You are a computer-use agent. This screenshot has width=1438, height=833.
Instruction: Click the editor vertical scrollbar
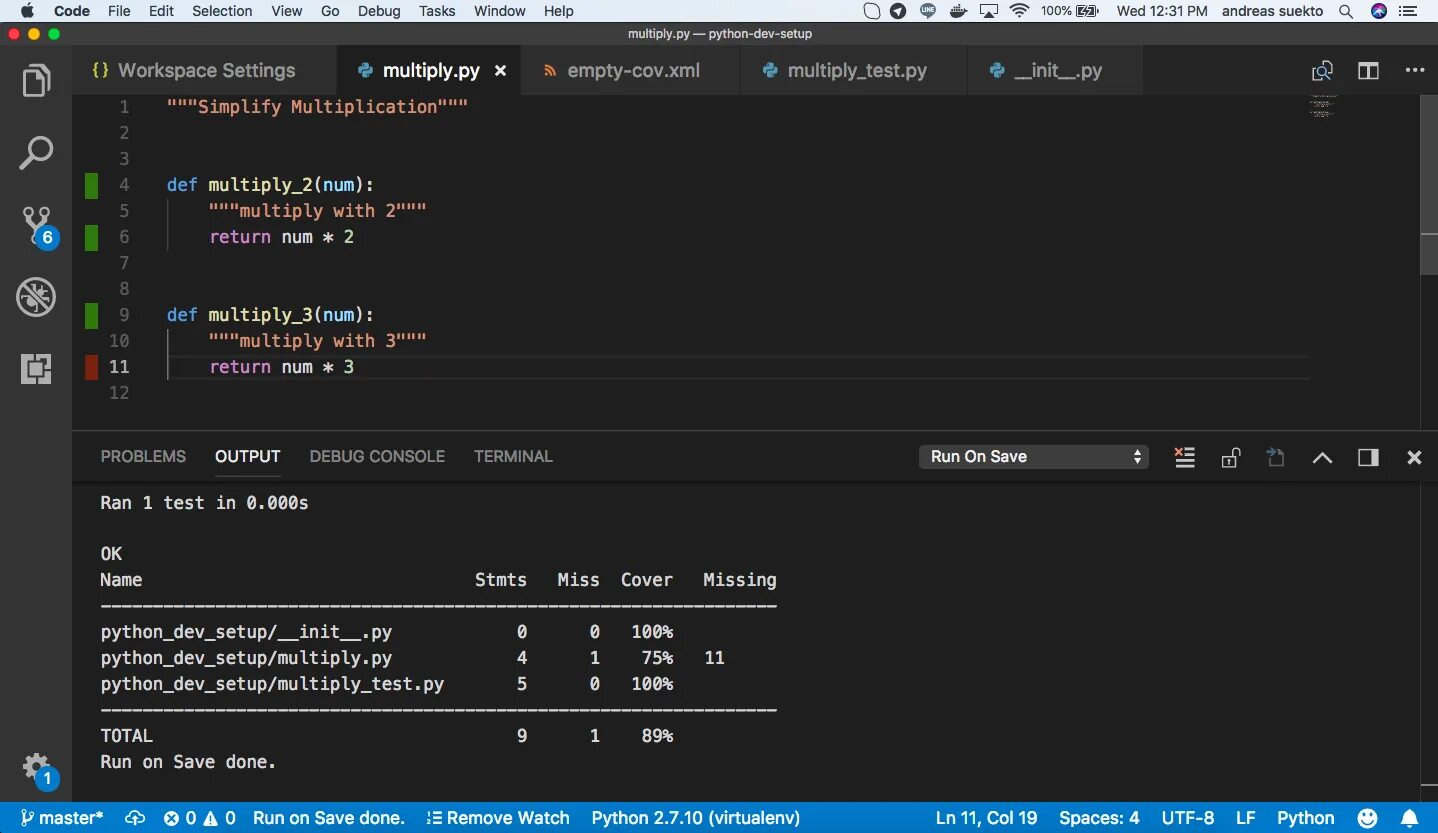tap(1428, 185)
